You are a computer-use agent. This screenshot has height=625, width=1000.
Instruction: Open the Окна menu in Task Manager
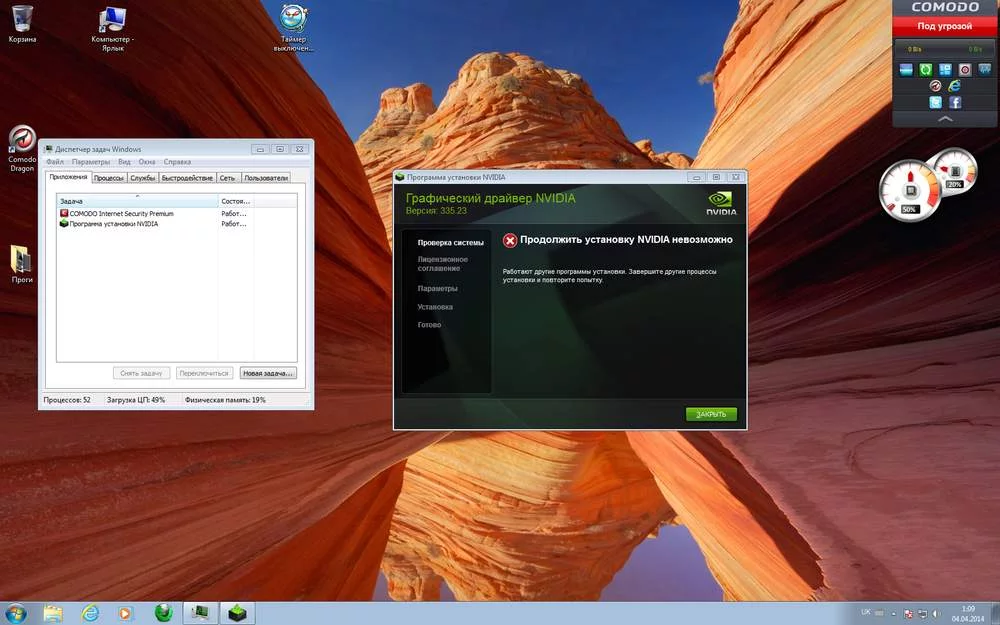[147, 162]
